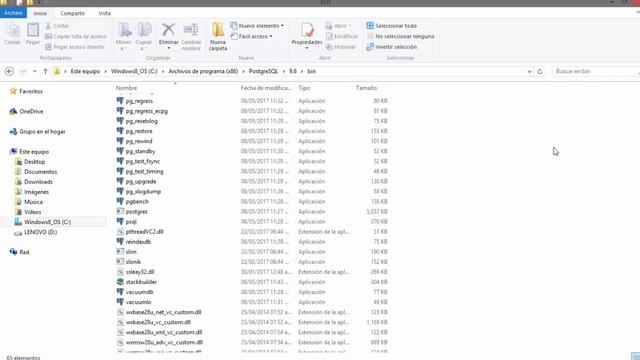Select the pthreadVC2.dll file icon
This screenshot has width=640, height=360.
click(120, 231)
